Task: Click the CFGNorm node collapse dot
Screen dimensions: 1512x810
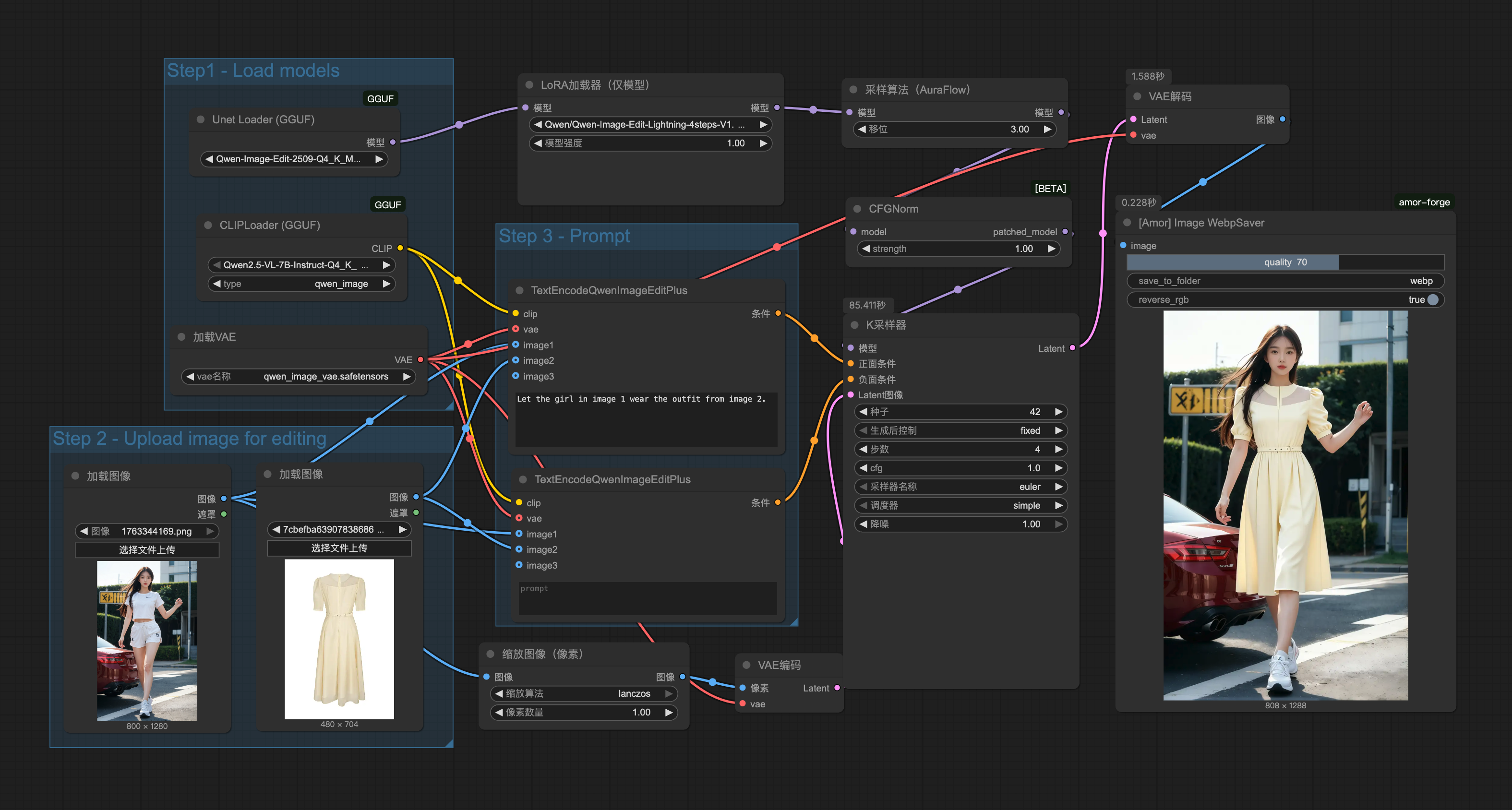Action: [x=857, y=209]
